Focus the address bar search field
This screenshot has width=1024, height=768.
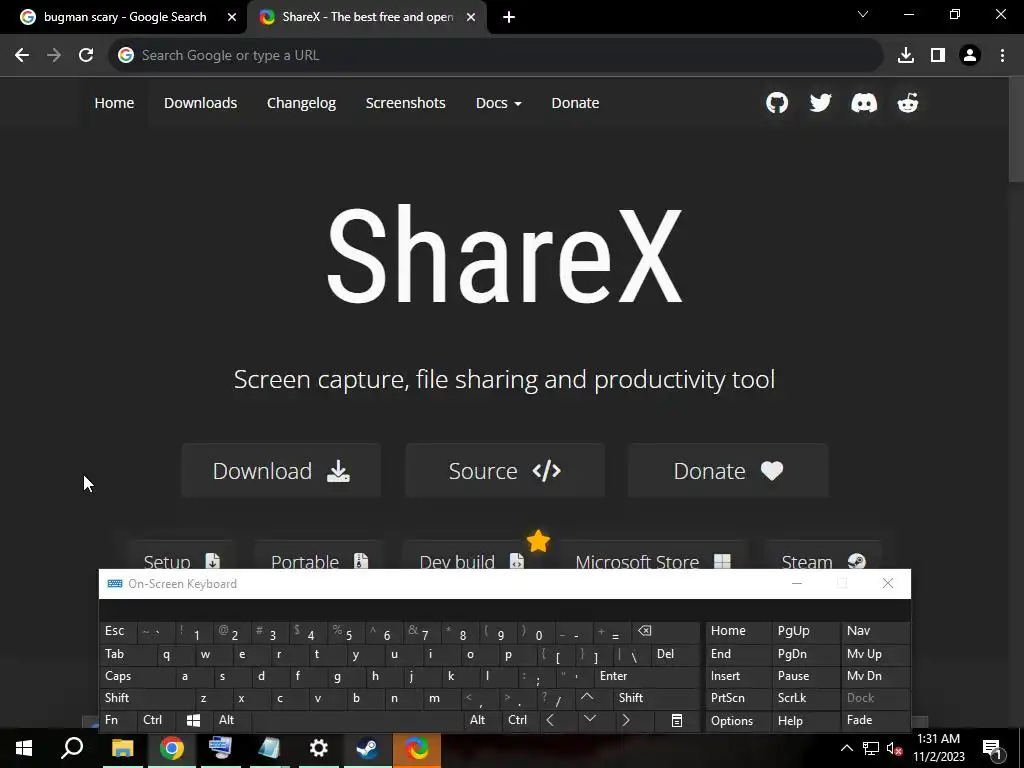click(x=496, y=55)
